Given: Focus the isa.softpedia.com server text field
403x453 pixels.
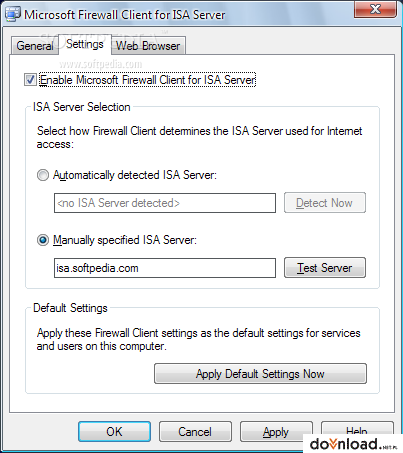Looking at the screenshot, I should pyautogui.click(x=165, y=268).
